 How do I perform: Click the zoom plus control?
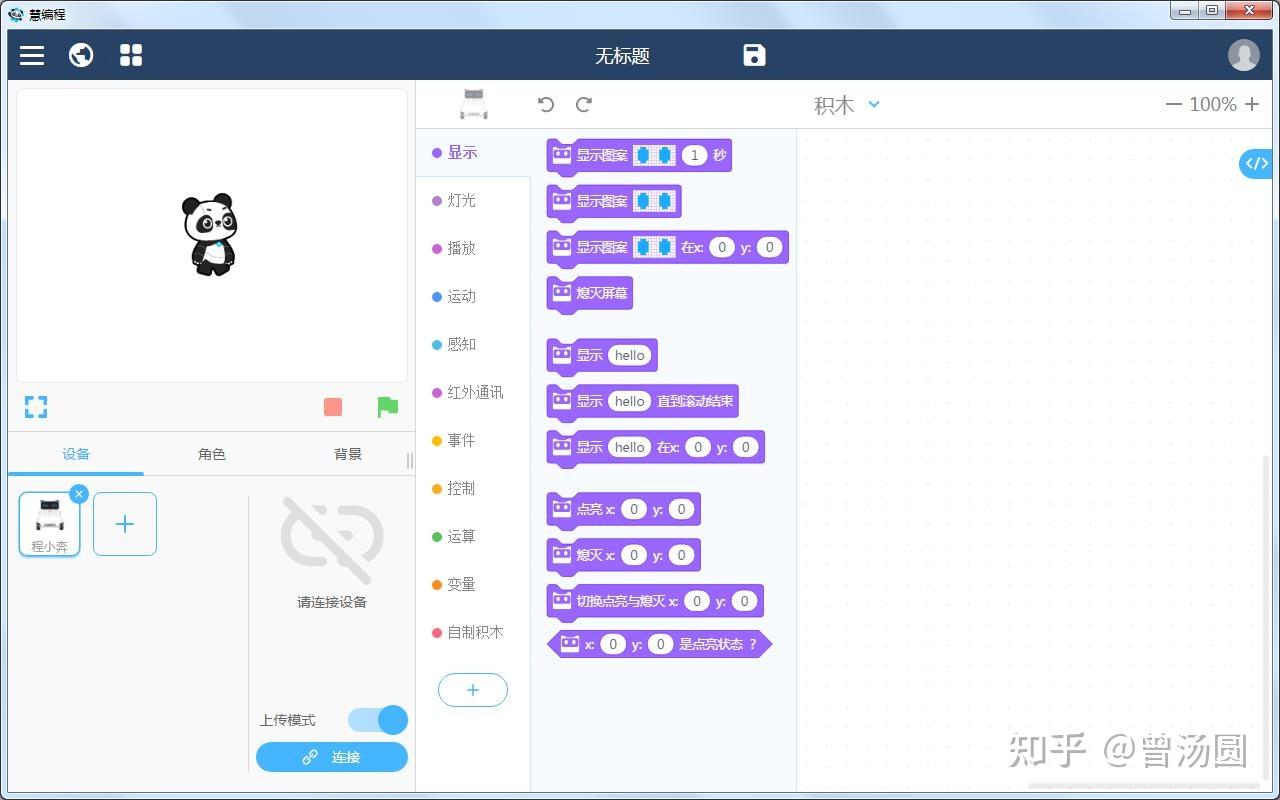(x=1250, y=104)
